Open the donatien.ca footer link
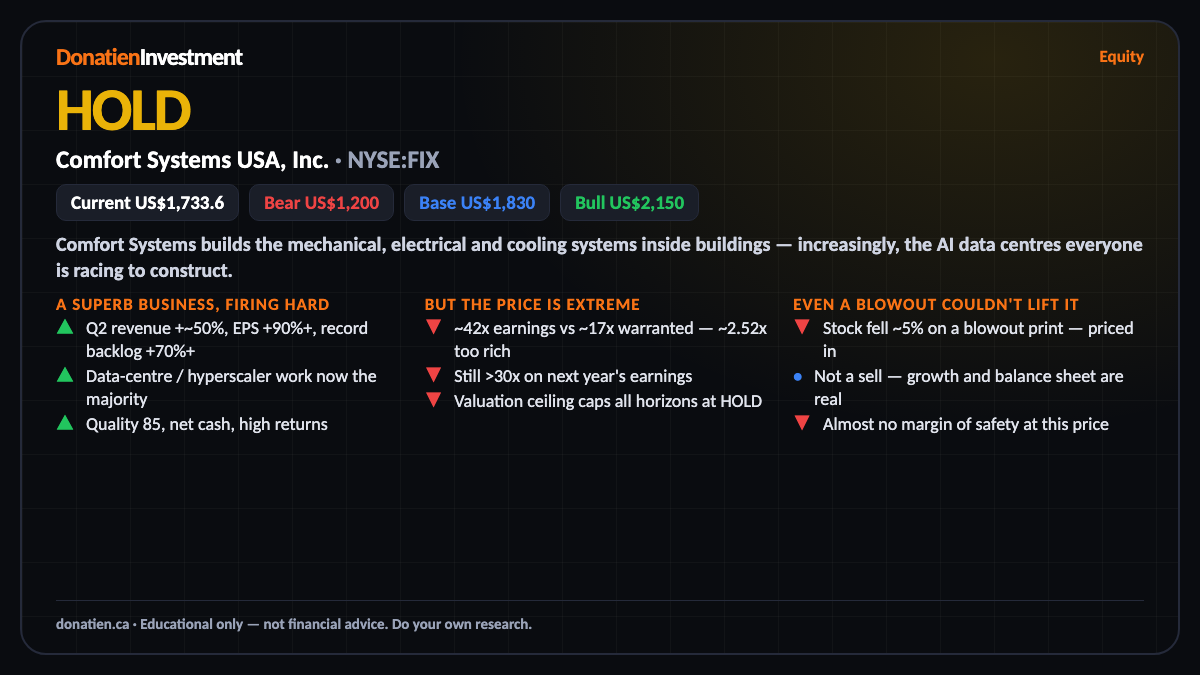The width and height of the screenshot is (1200, 675). (x=92, y=624)
